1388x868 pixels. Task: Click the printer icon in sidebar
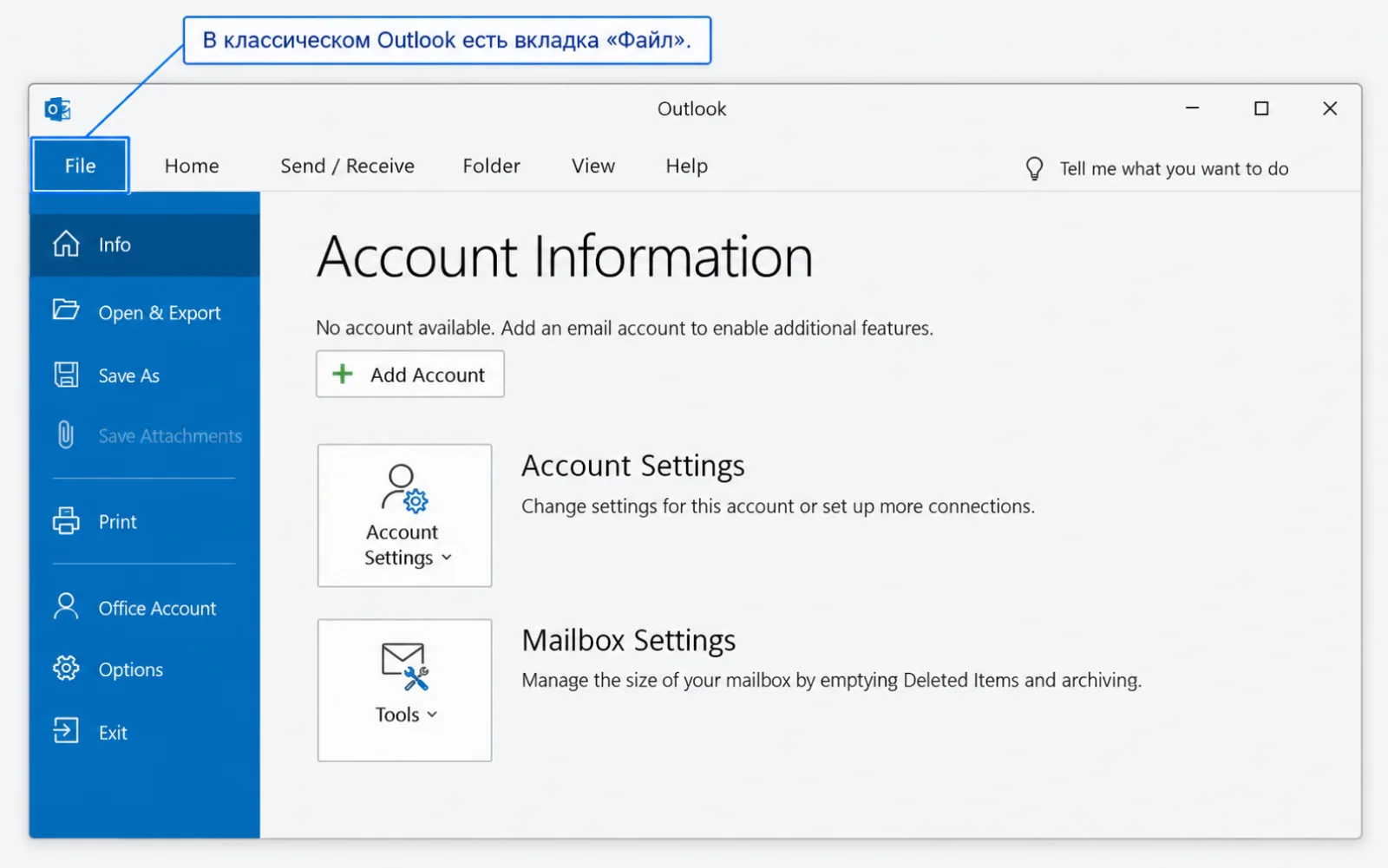click(x=66, y=521)
